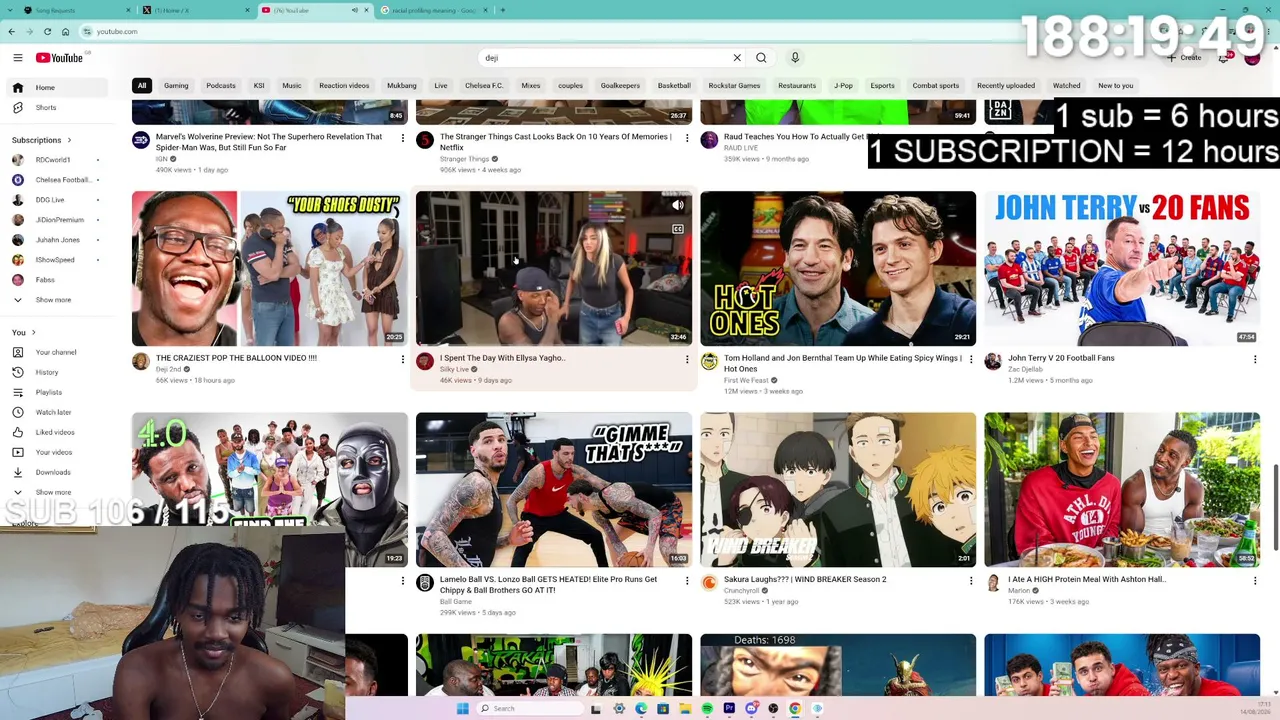Open "Tom Holland and Jon Bernthal" video title
Viewport: 1280px width, 720px height.
point(843,363)
